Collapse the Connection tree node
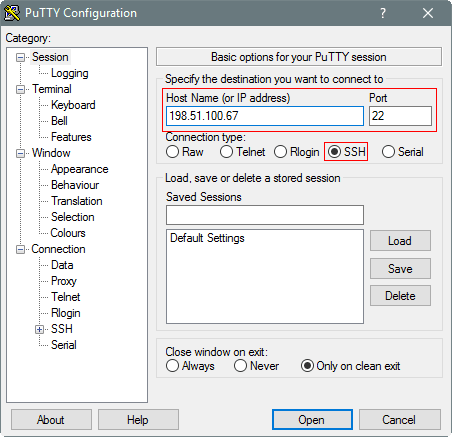 tap(20, 250)
